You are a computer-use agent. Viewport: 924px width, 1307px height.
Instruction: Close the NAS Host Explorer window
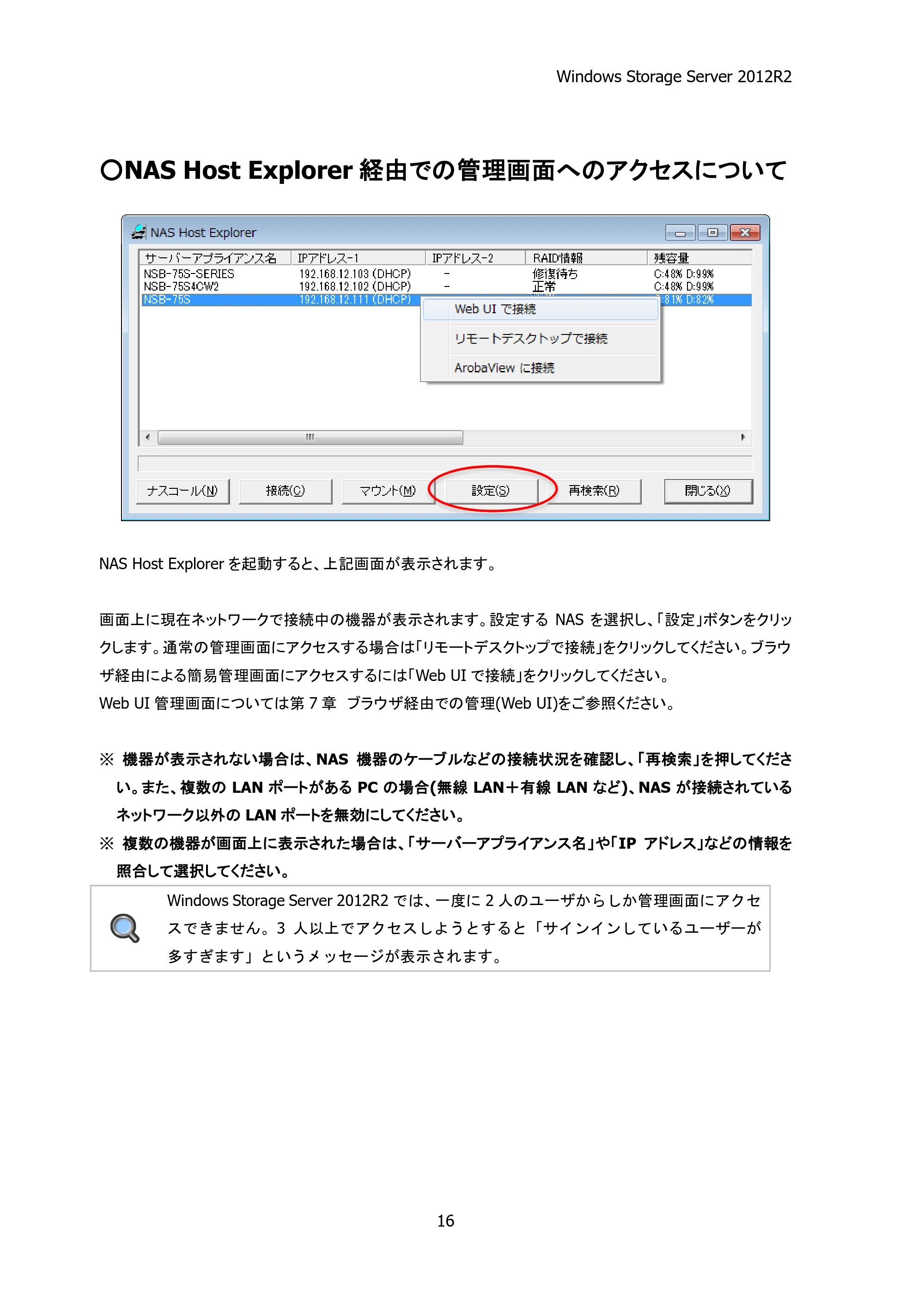click(x=745, y=233)
